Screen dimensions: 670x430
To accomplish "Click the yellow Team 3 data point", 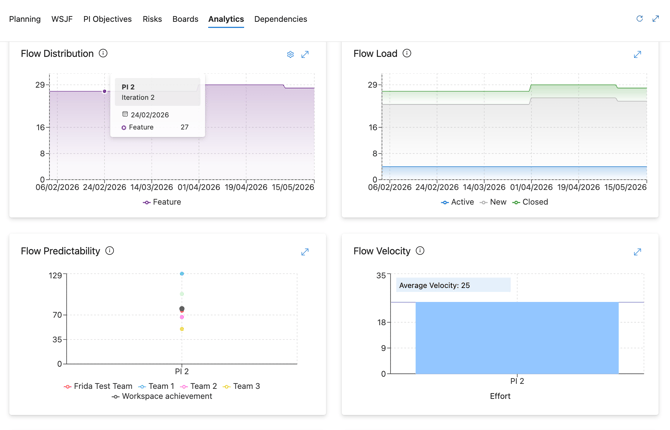I will [x=182, y=329].
